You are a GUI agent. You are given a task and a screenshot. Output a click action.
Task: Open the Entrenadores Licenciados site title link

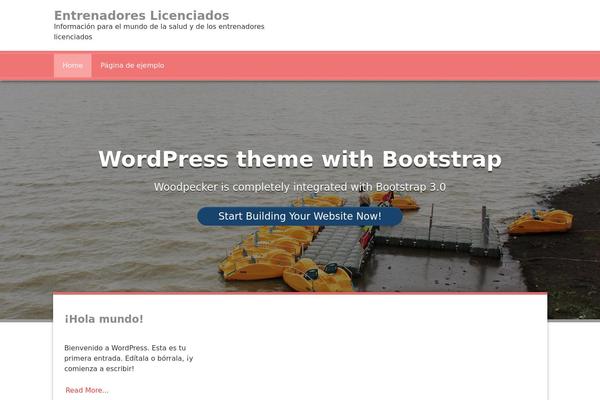click(x=141, y=15)
